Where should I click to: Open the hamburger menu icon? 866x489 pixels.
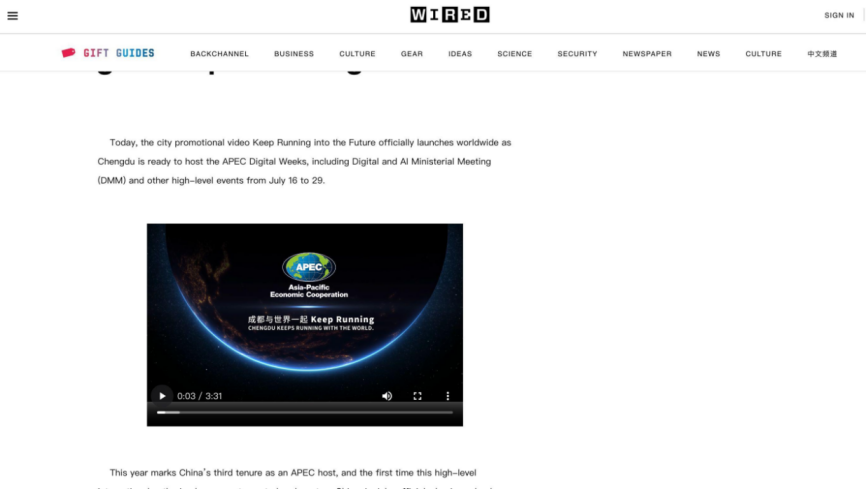[x=13, y=15]
